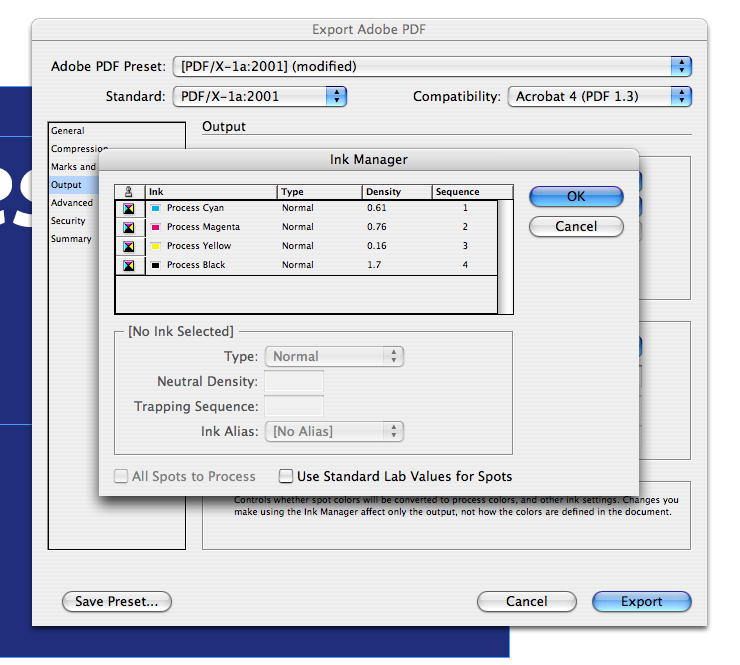
Task: Click the process ink icon beside Process Magenta
Action: tap(128, 227)
